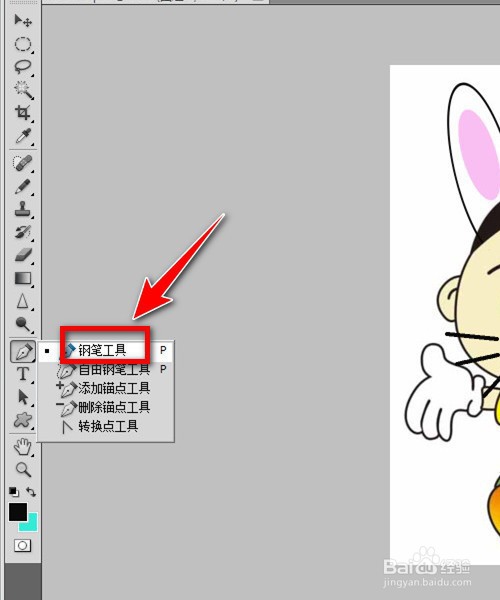Image resolution: width=500 pixels, height=600 pixels.
Task: Choose 转换点工具 from the flyout
Action: coord(106,426)
